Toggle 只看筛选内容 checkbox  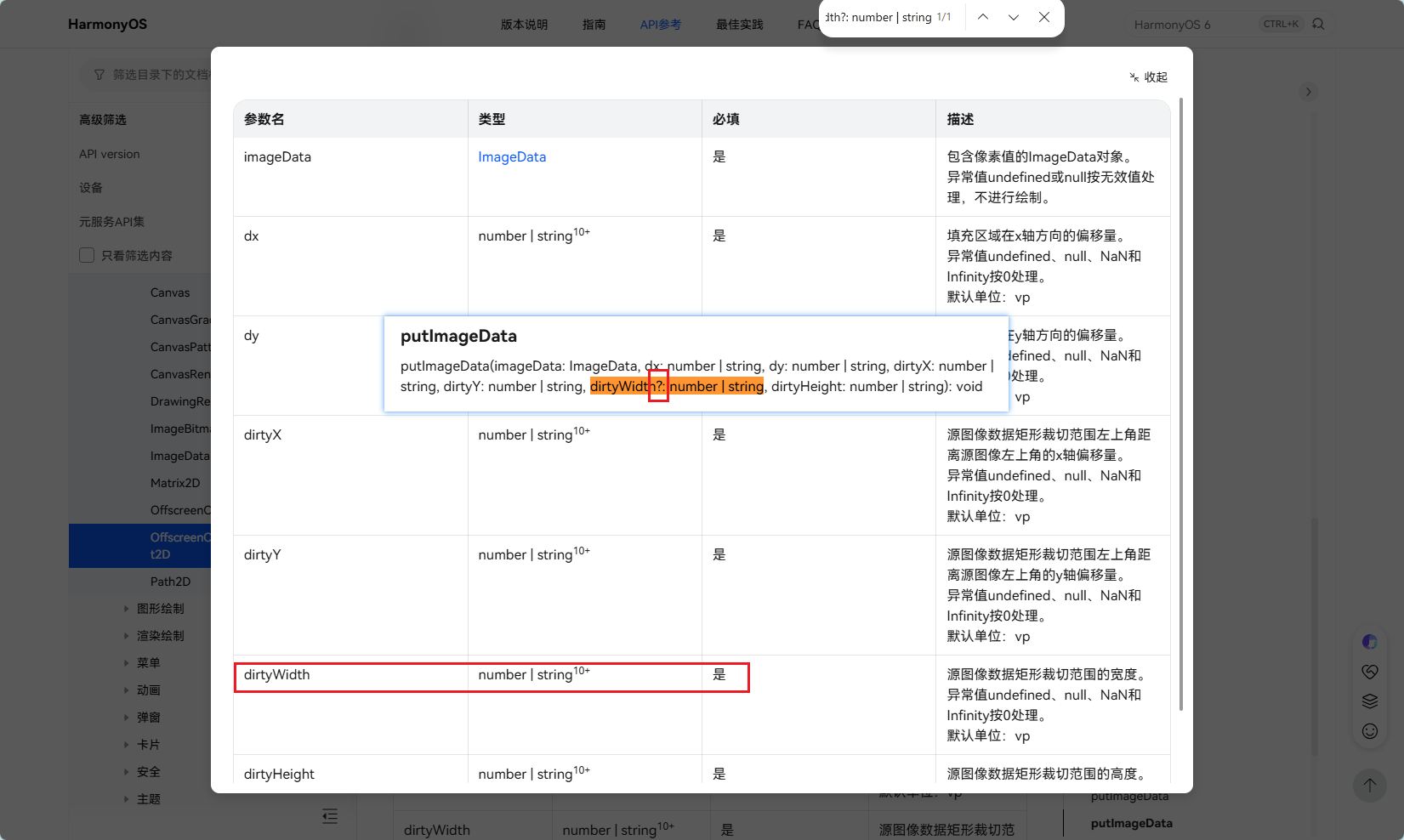[87, 255]
